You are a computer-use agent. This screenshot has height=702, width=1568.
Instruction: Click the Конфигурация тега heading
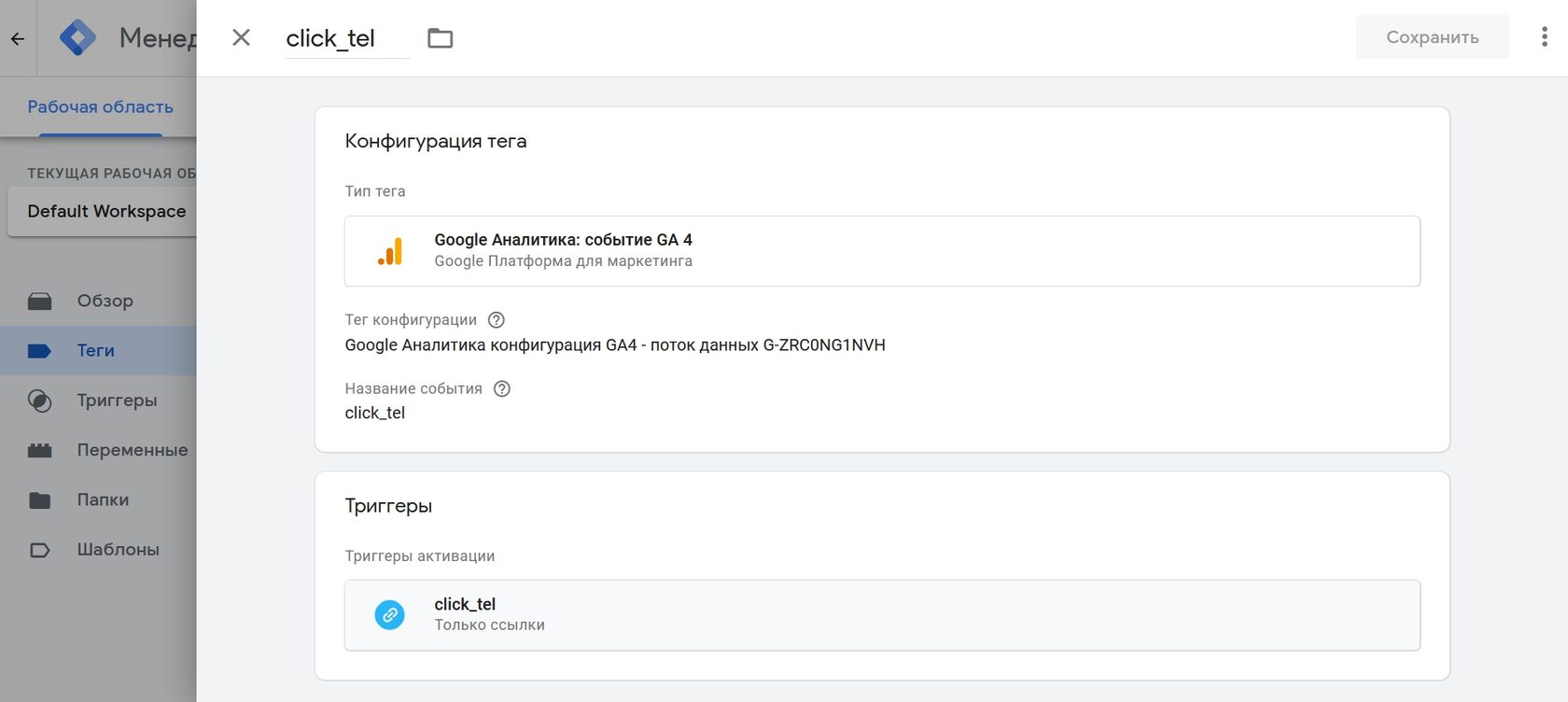tap(435, 141)
